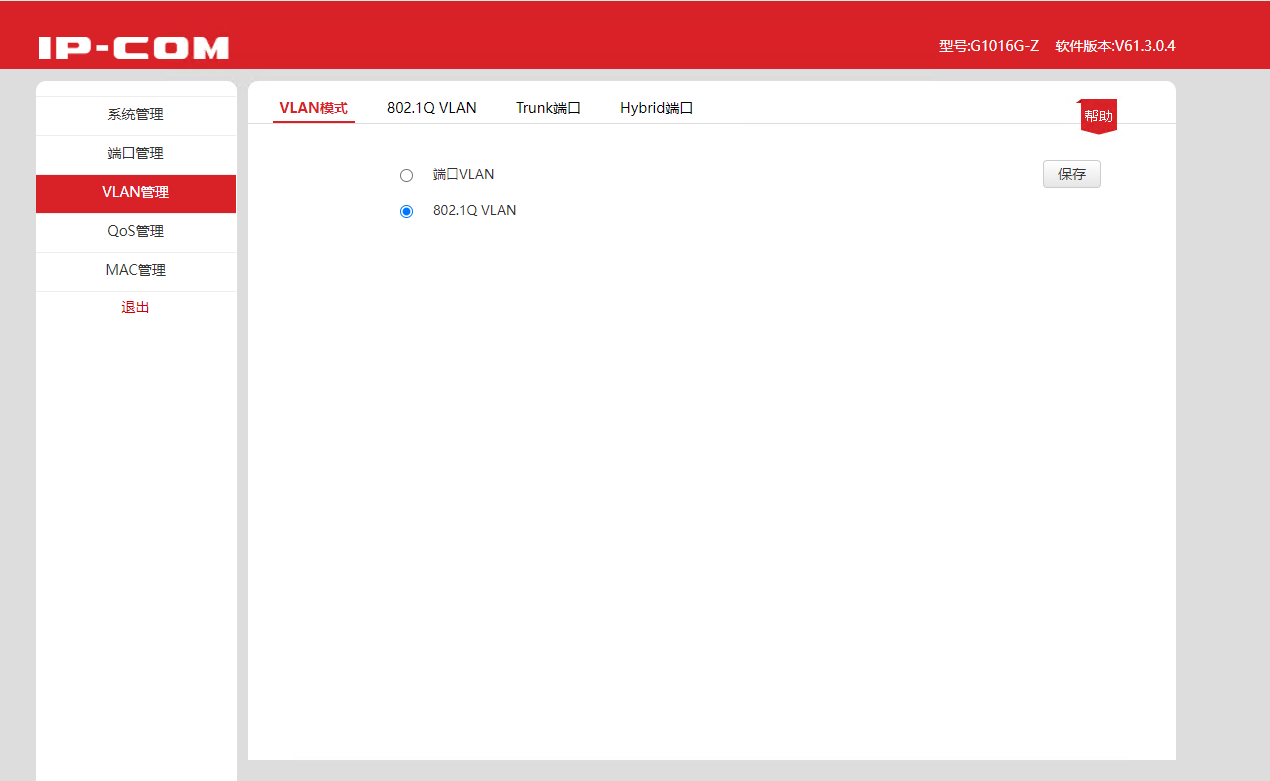
Task: Open 端口管理 in the sidebar
Action: [136, 154]
